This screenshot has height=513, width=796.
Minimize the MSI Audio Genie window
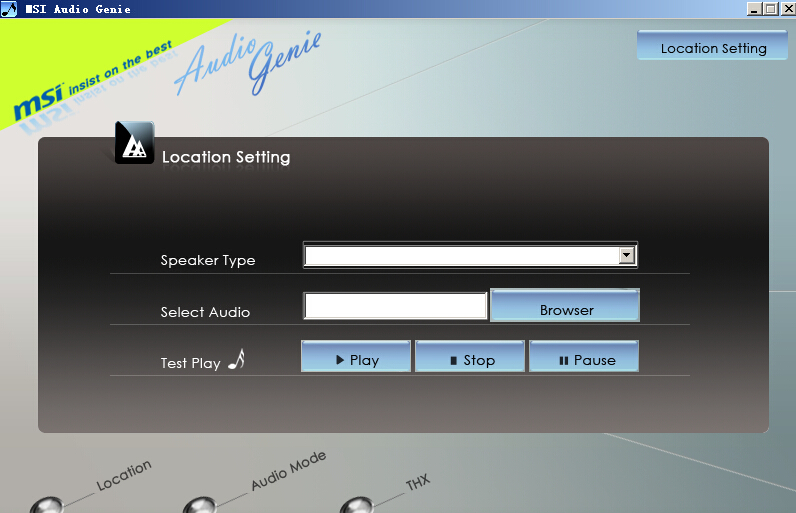[754, 9]
